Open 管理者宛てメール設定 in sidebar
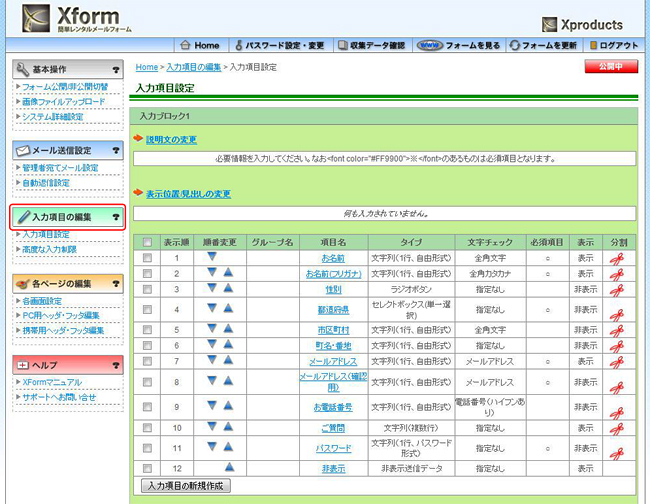This screenshot has width=650, height=504. [60, 168]
